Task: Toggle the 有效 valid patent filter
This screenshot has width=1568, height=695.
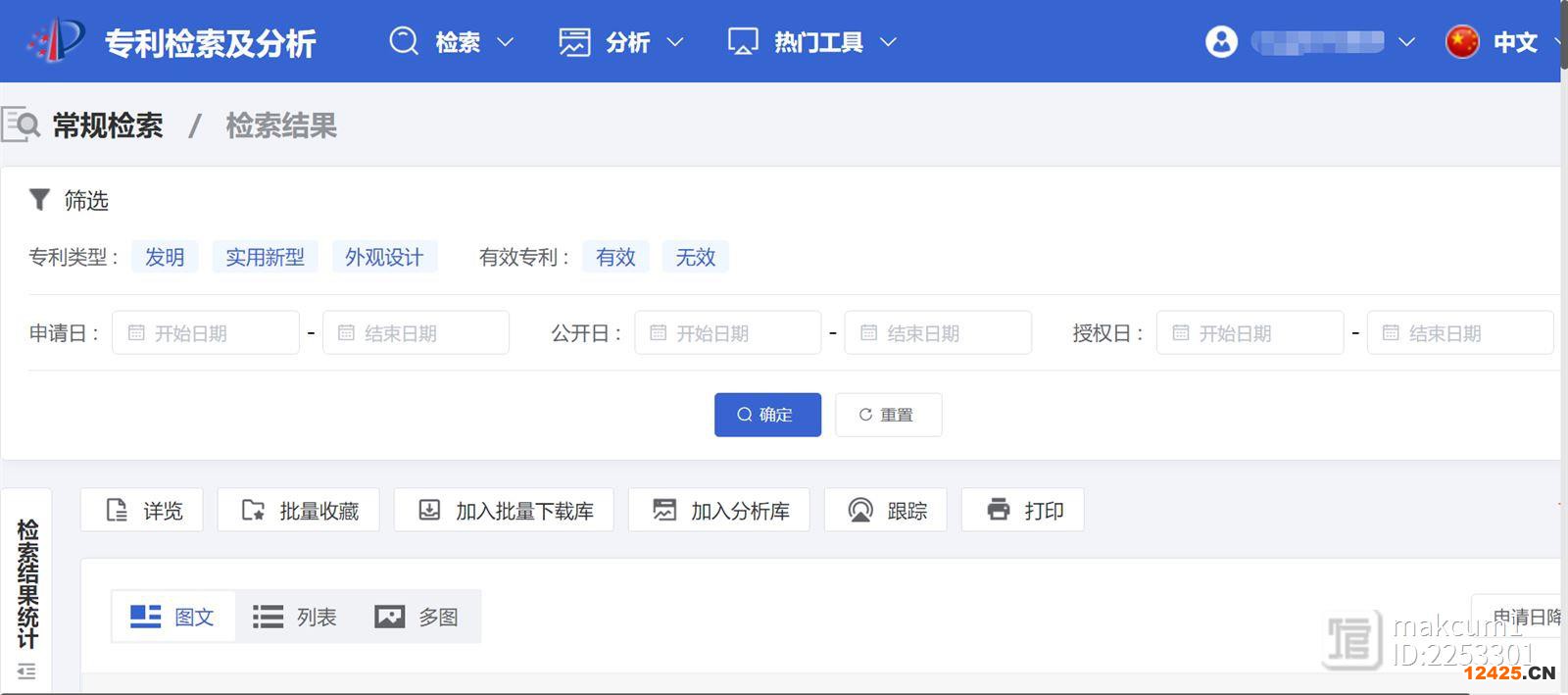Action: 615,258
